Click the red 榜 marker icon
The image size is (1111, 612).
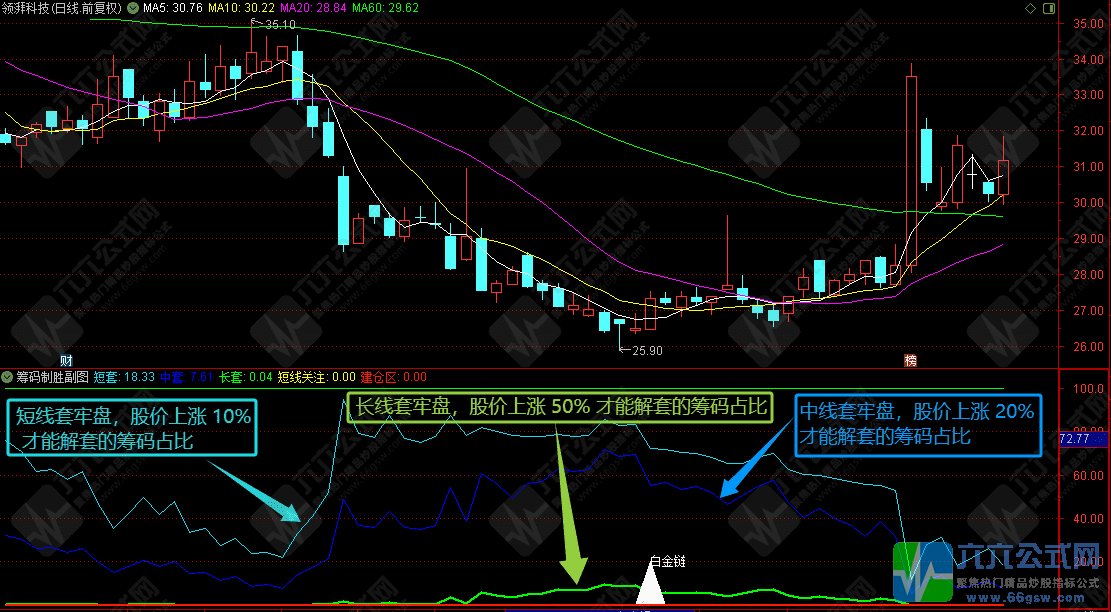click(910, 360)
